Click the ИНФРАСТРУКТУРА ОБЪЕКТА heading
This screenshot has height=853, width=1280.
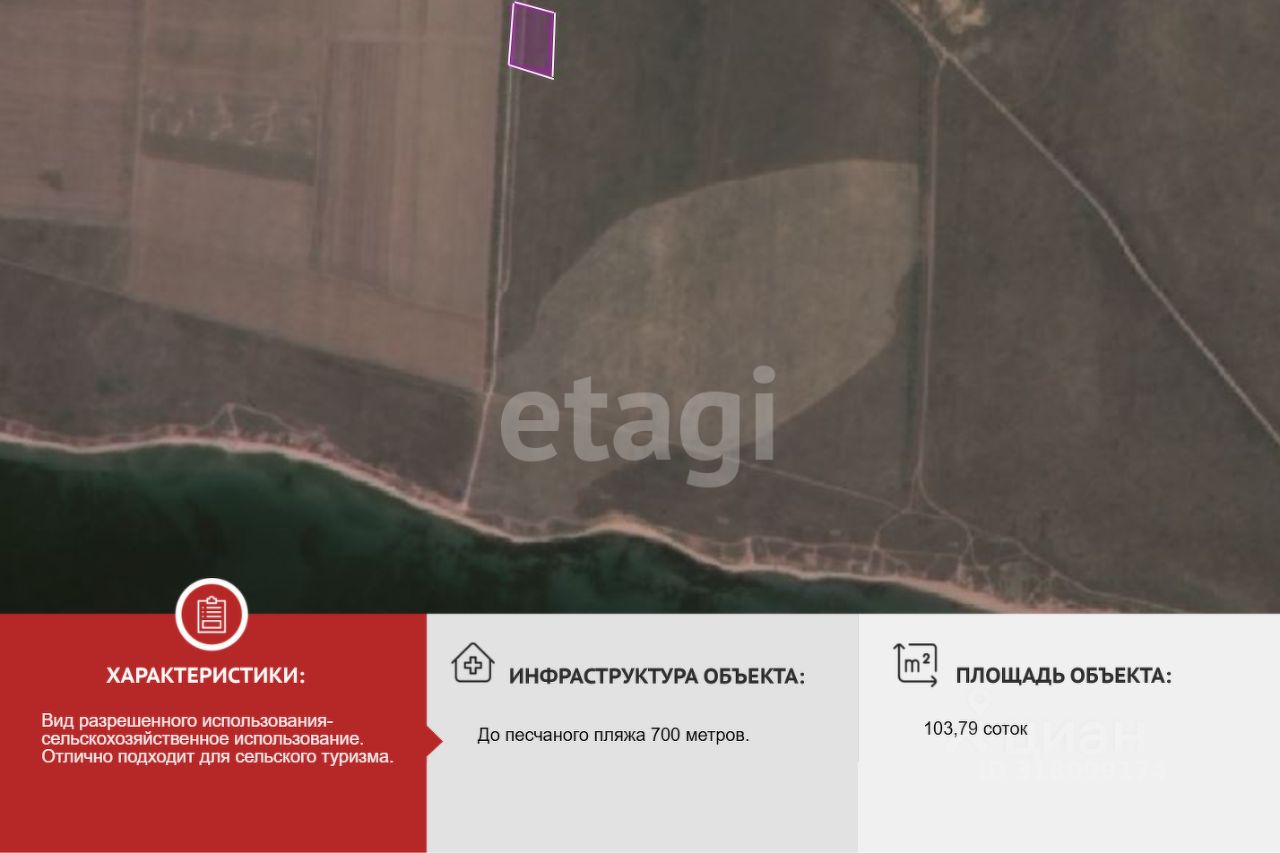click(657, 677)
